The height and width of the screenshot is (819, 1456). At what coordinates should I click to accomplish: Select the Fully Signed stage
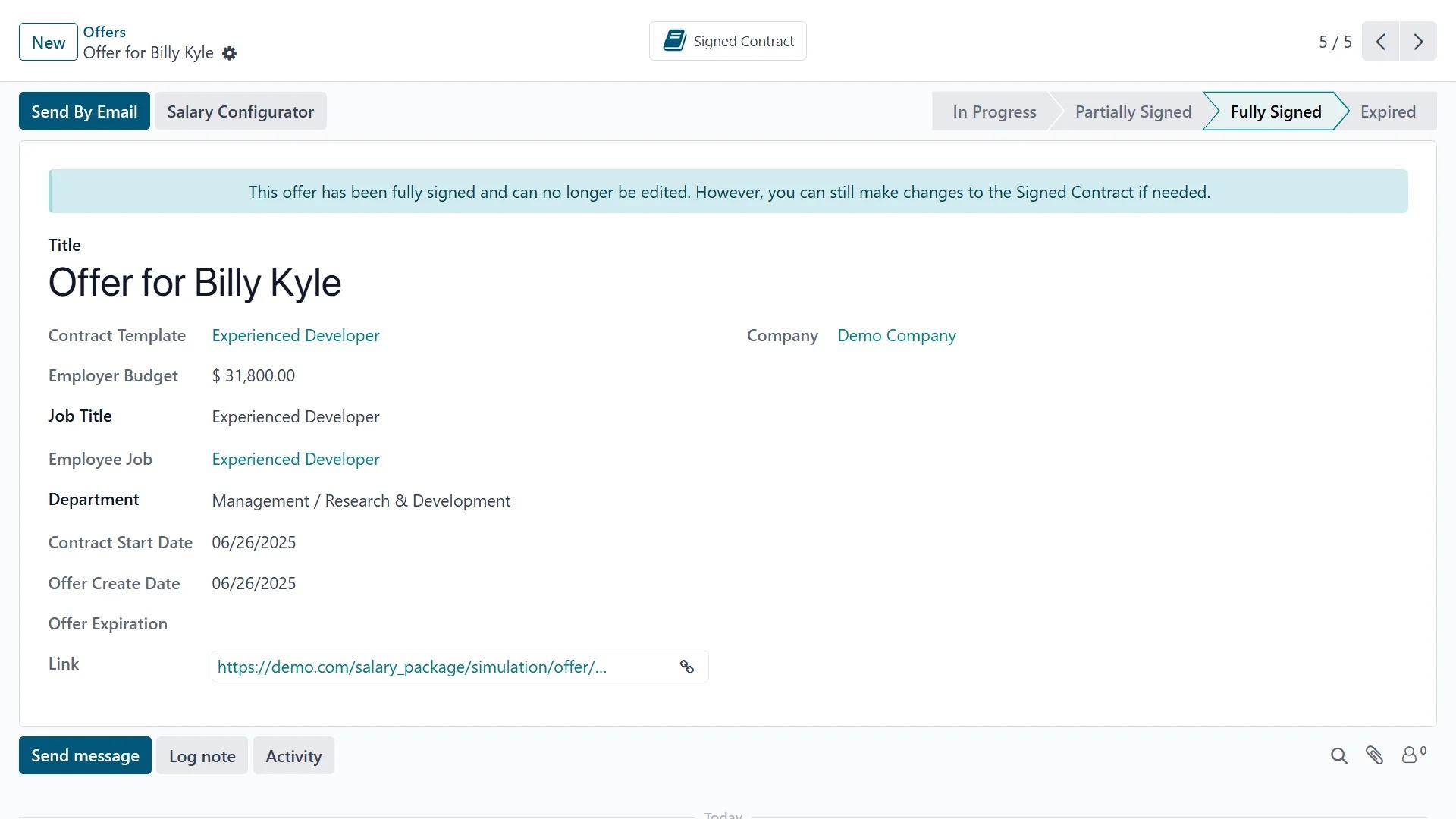tap(1275, 112)
